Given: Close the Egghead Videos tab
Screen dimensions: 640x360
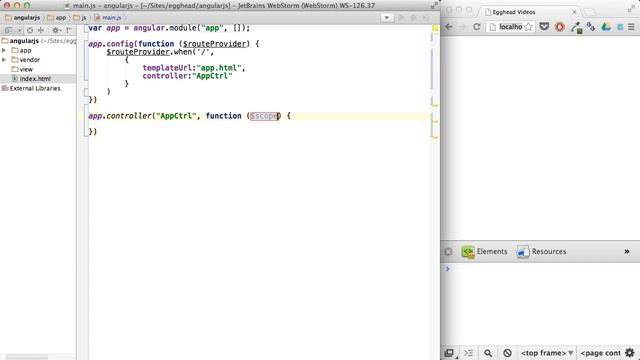Looking at the screenshot, I should pos(574,12).
